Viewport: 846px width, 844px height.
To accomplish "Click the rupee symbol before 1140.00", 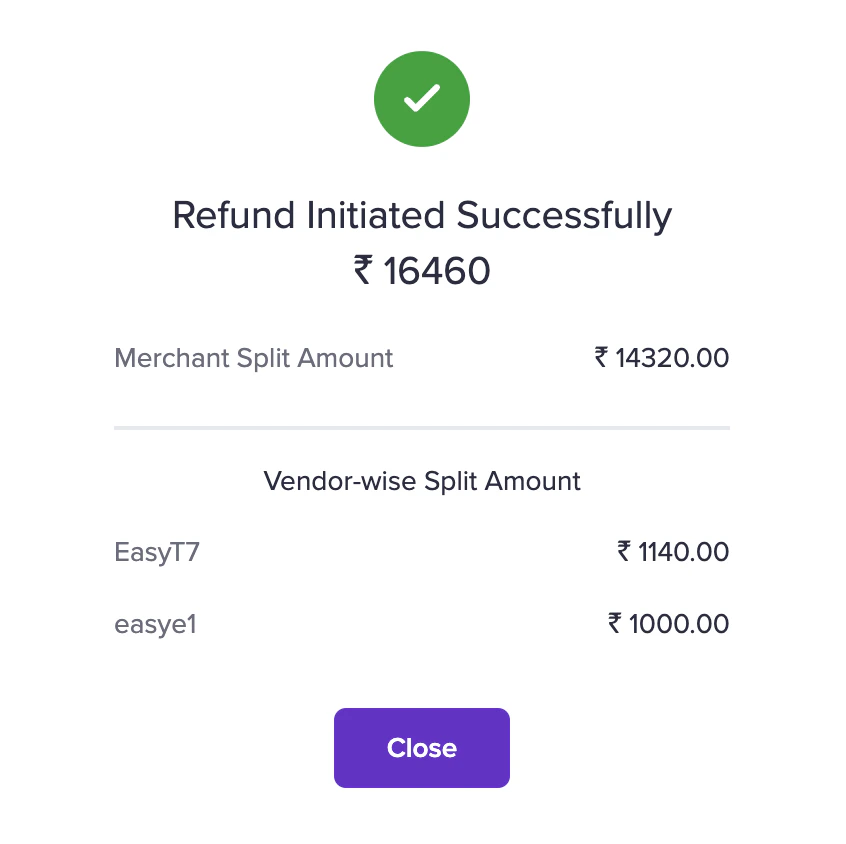I will tap(624, 552).
